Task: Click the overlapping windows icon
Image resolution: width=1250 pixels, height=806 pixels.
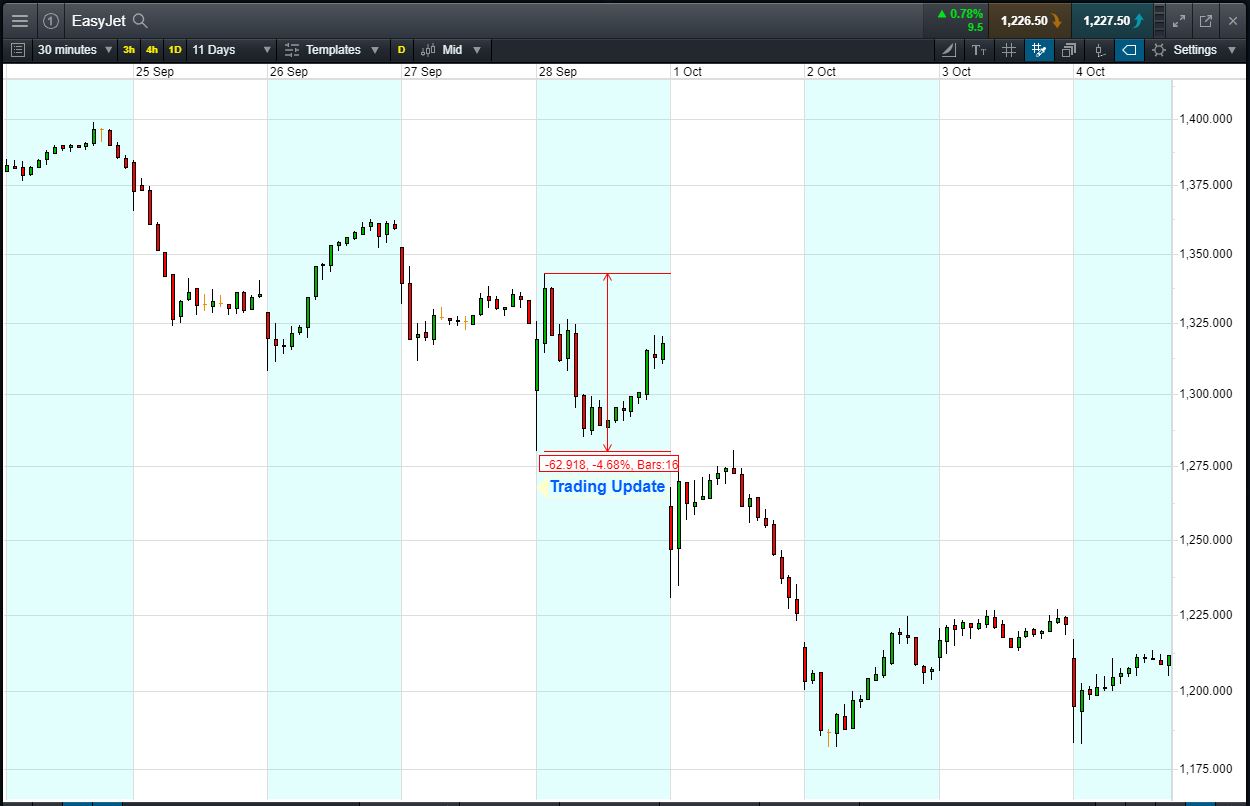Action: click(1069, 49)
